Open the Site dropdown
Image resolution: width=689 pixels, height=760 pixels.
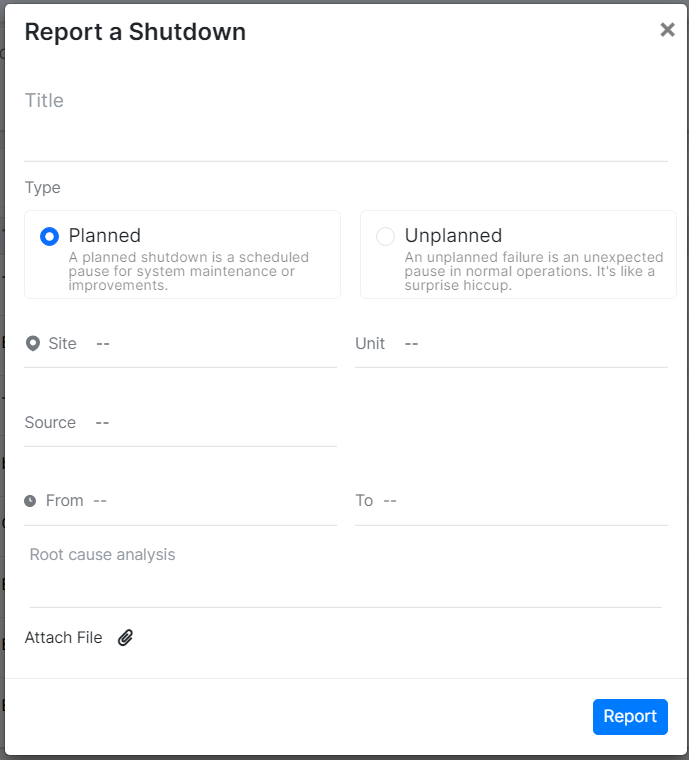tap(180, 344)
